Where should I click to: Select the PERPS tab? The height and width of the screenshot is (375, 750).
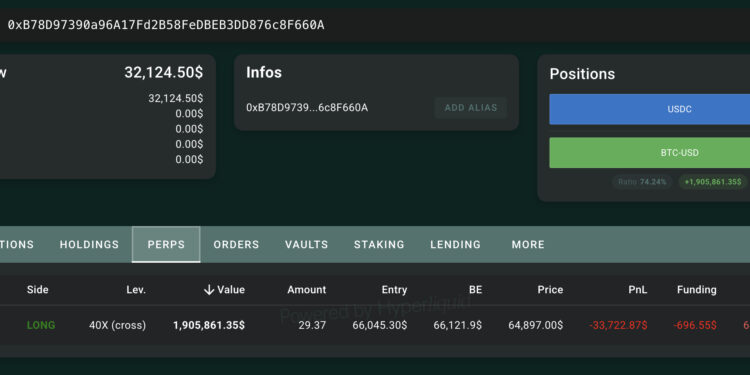click(166, 244)
